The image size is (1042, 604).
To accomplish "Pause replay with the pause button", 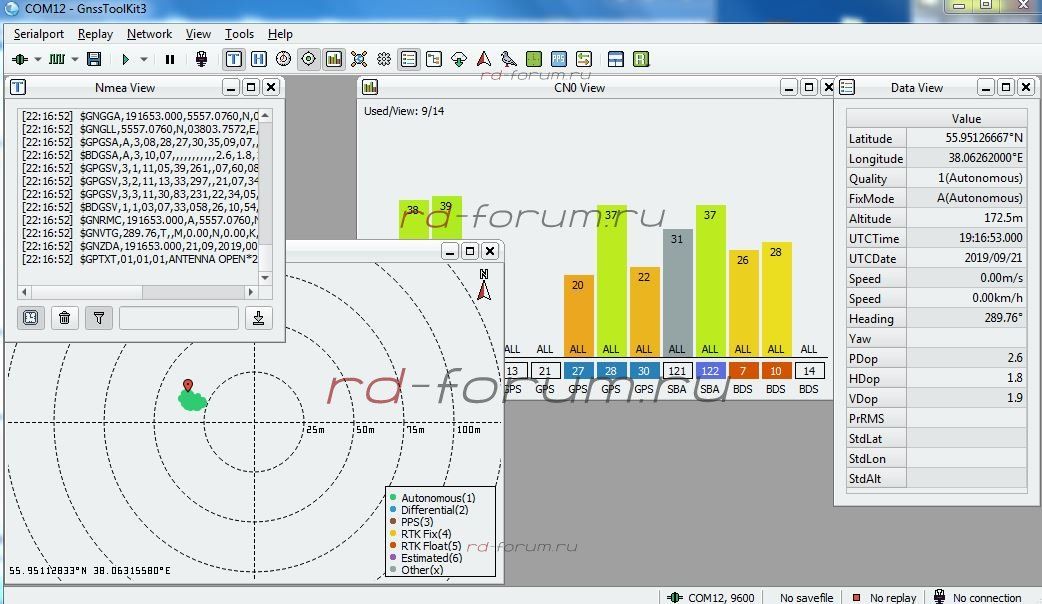I will (x=169, y=59).
